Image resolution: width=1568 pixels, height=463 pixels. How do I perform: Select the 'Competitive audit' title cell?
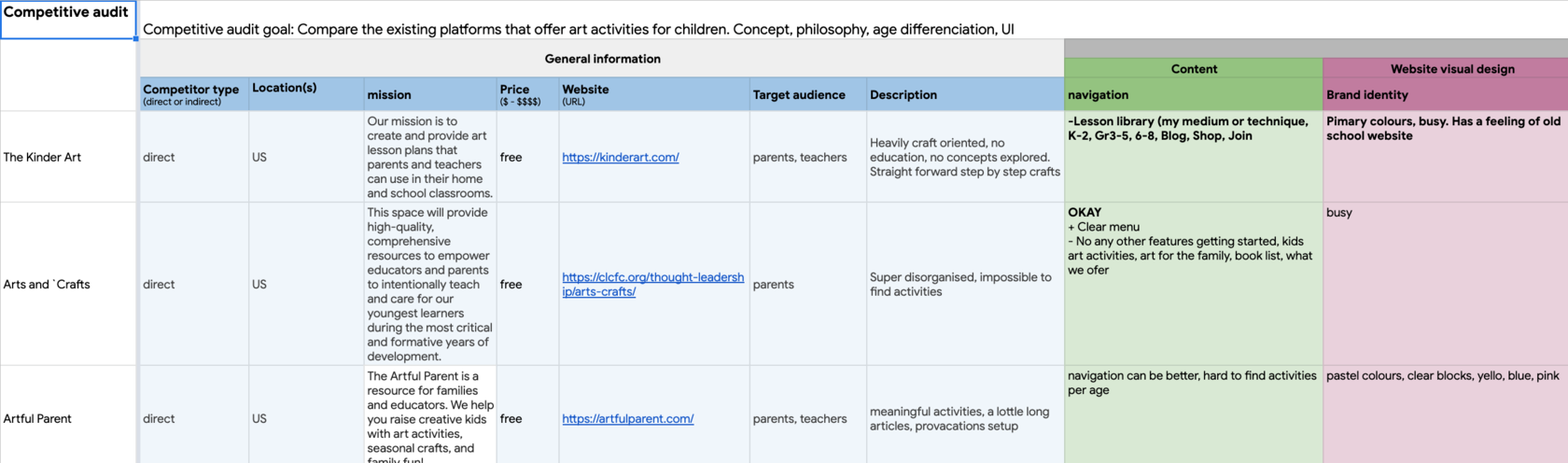67,19
